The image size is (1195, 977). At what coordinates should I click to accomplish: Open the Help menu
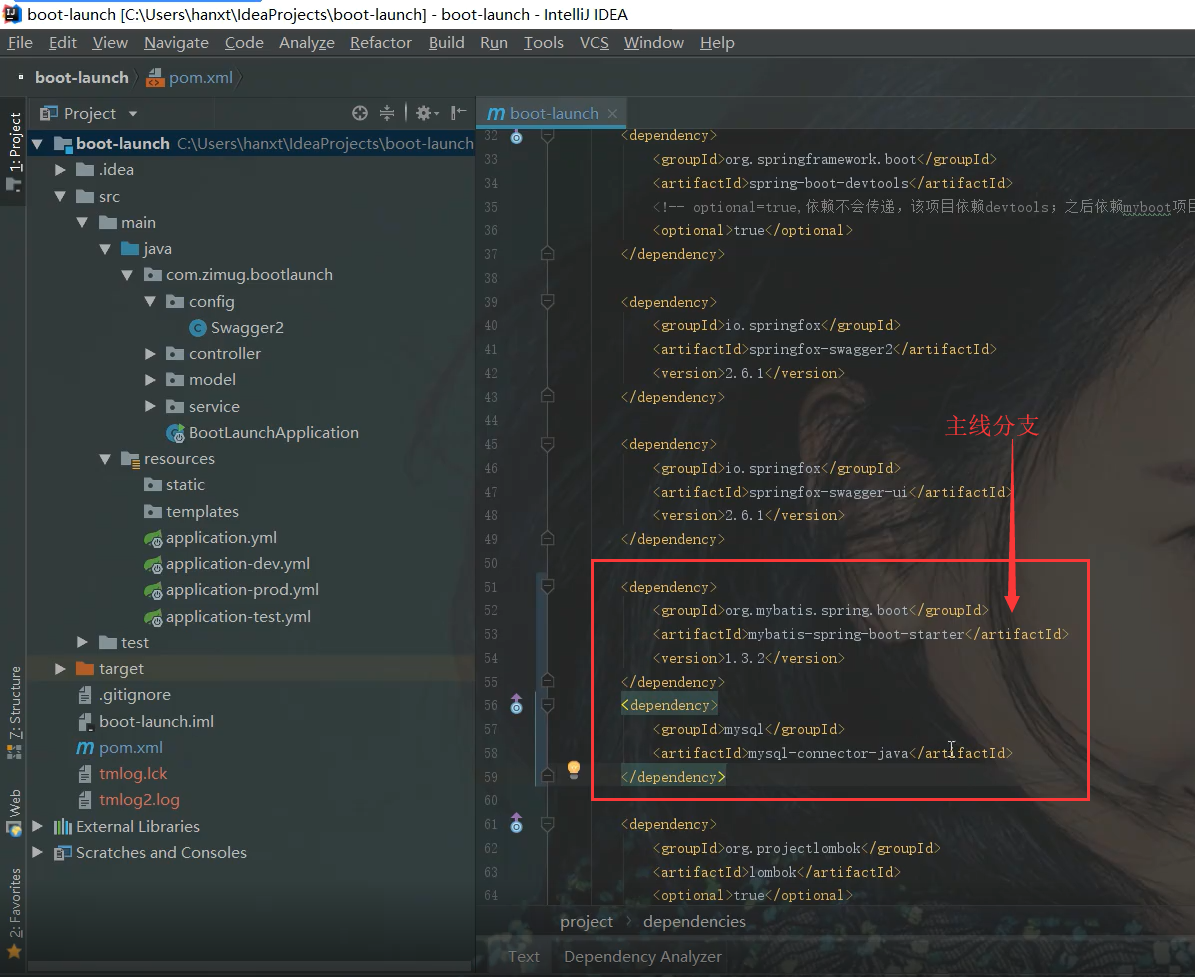(717, 43)
